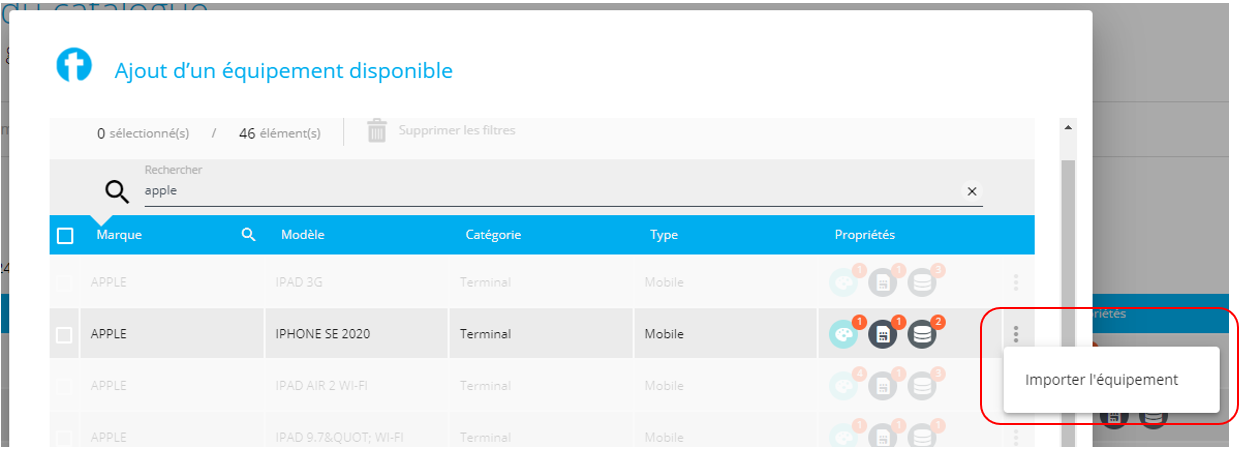1249x451 pixels.
Task: Tick the select-all checkbox in table header
Action: tap(65, 236)
